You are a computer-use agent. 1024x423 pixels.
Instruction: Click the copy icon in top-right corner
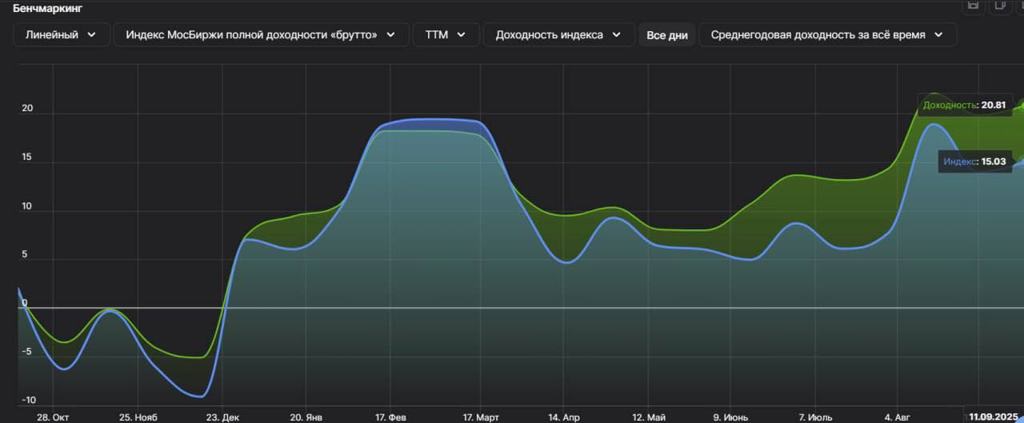999,5
